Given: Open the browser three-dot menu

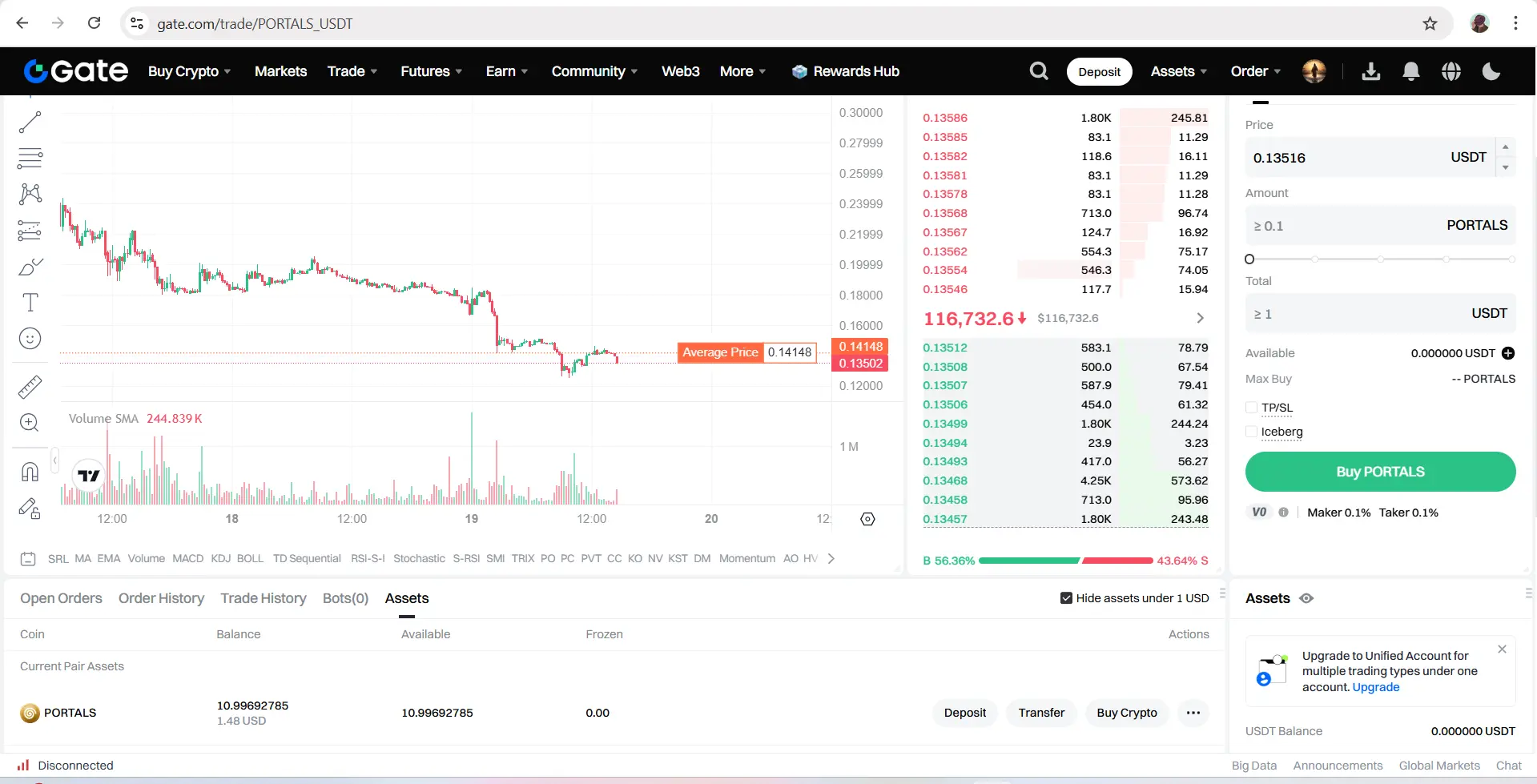Looking at the screenshot, I should 1515,23.
